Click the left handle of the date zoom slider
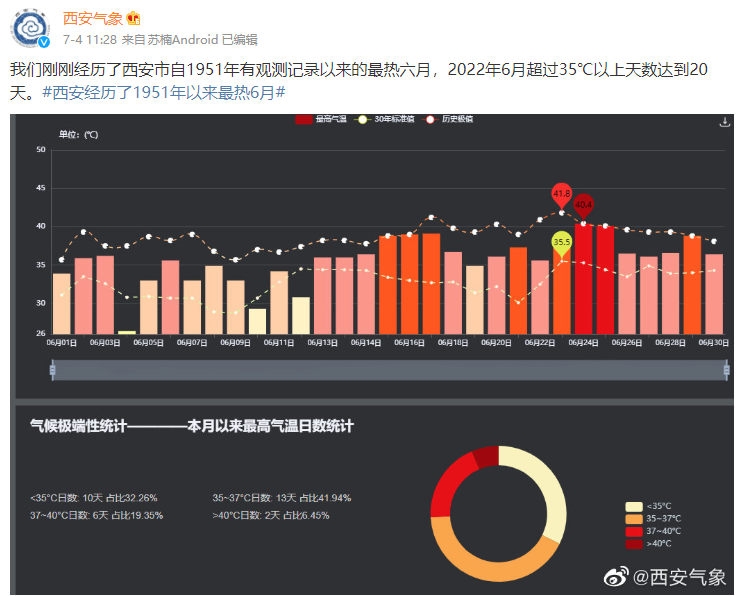This screenshot has height=596, width=736. click(x=53, y=370)
